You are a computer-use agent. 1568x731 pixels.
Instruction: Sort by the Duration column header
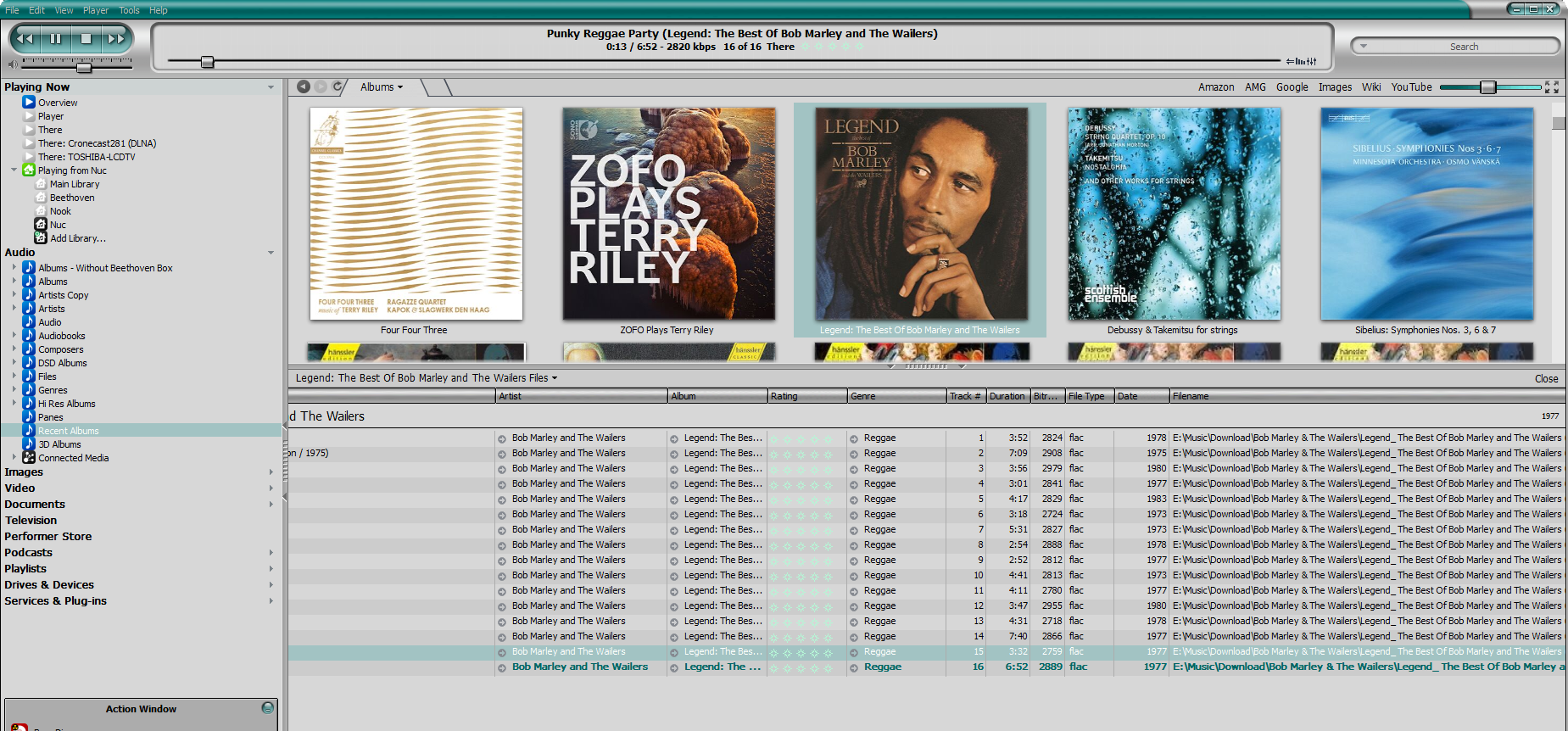point(1008,396)
